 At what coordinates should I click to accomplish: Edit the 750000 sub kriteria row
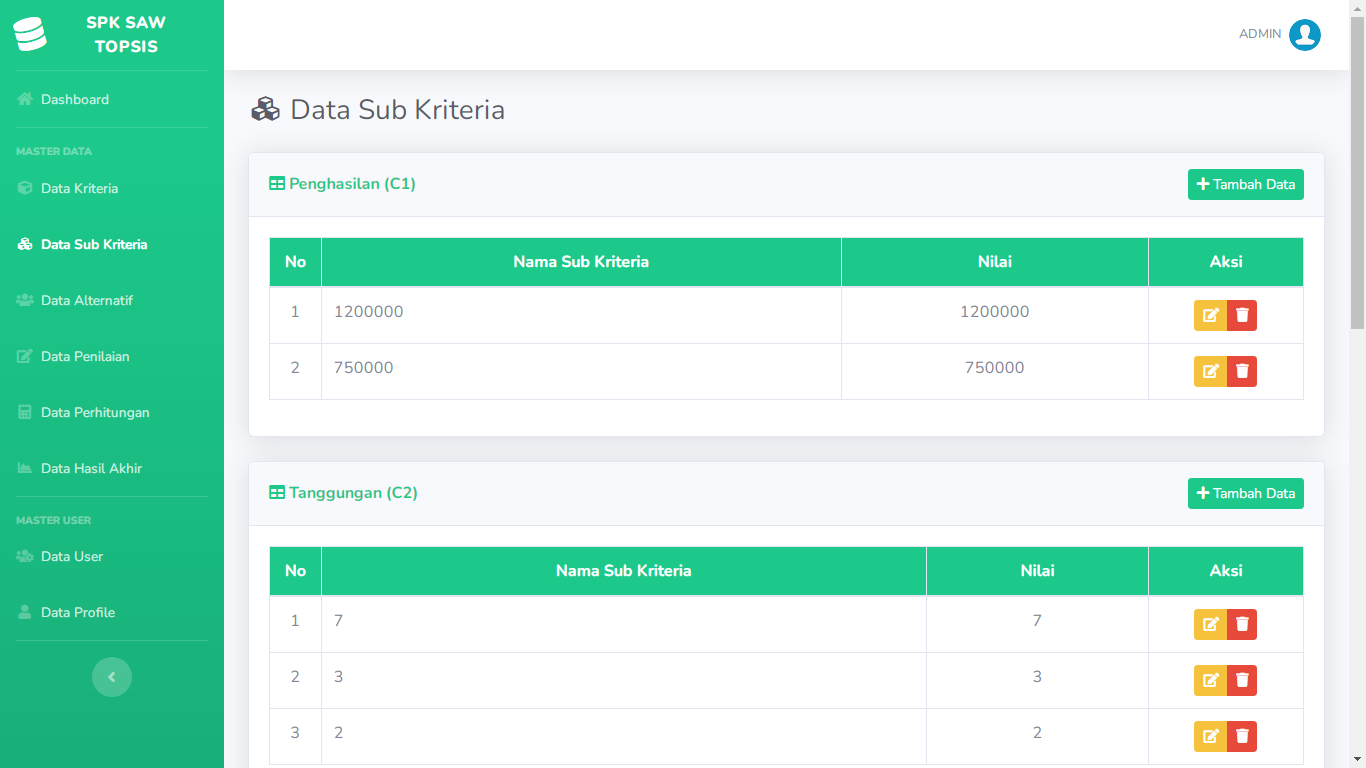[x=1210, y=371]
